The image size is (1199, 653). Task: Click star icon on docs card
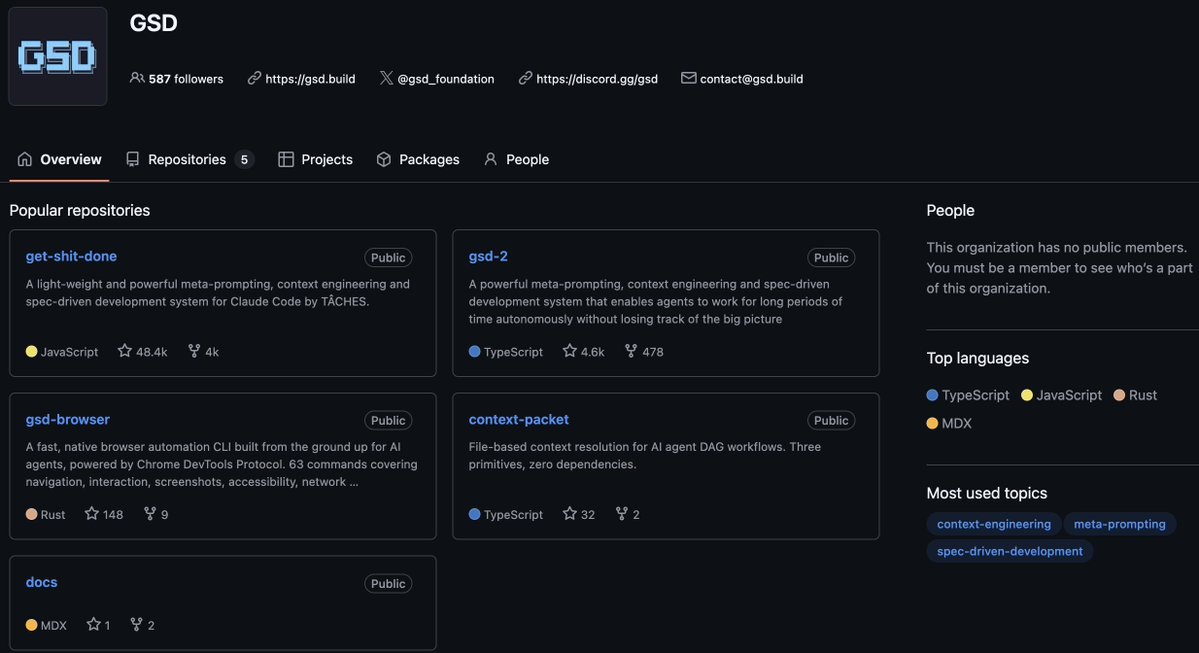tap(93, 624)
